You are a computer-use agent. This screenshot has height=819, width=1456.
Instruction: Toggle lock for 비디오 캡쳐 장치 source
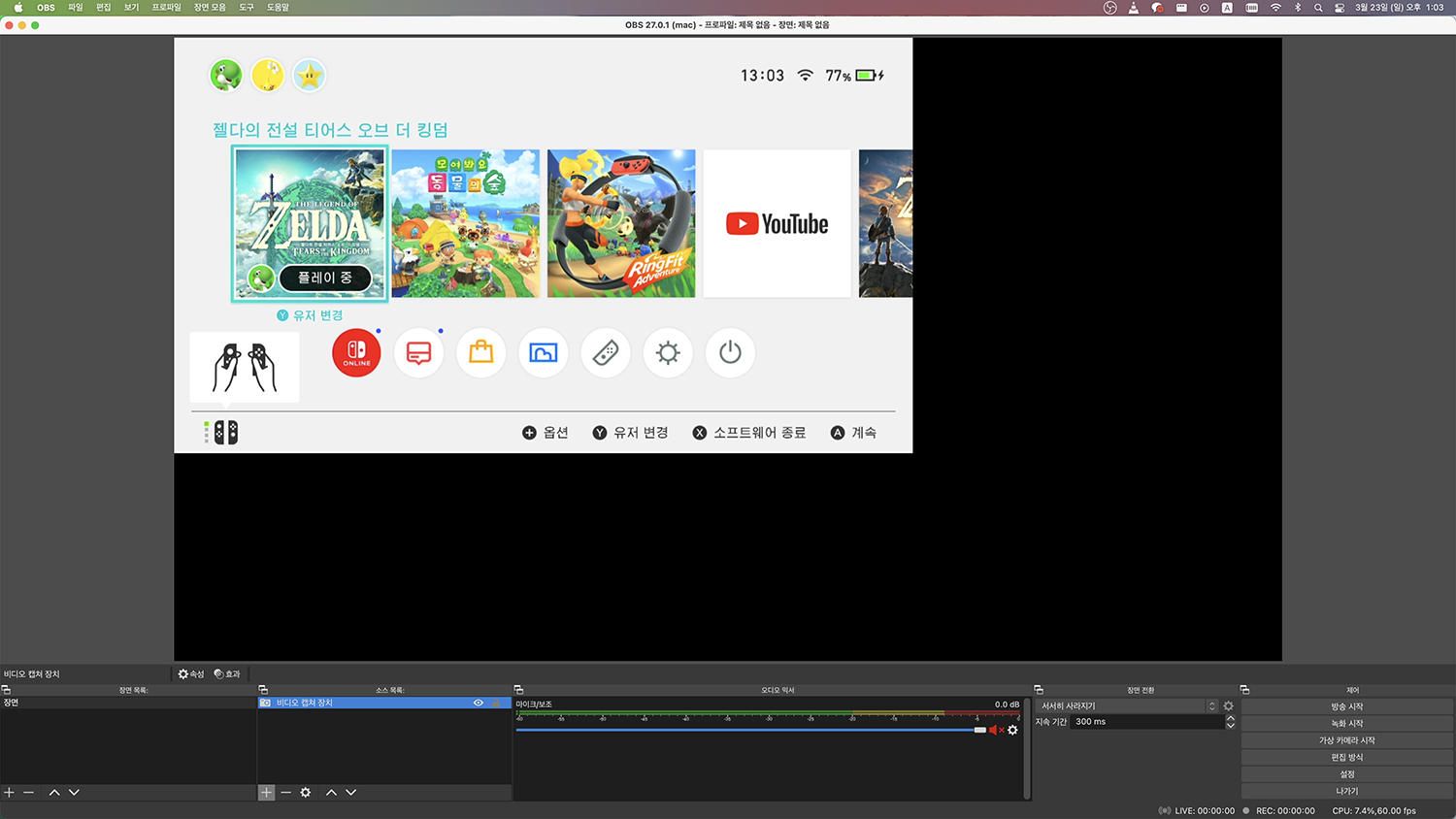point(497,703)
